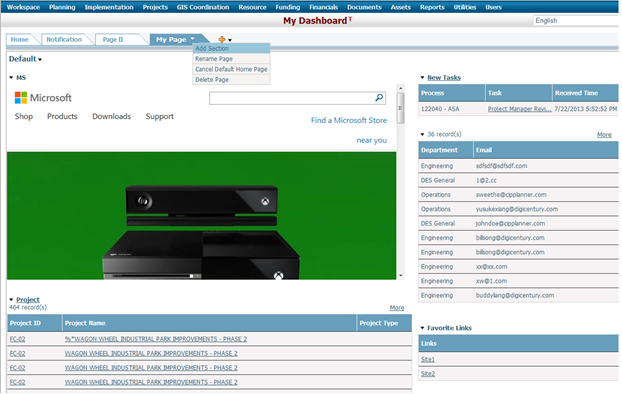Open the Financials menu
This screenshot has height=394, width=622.
(324, 7)
